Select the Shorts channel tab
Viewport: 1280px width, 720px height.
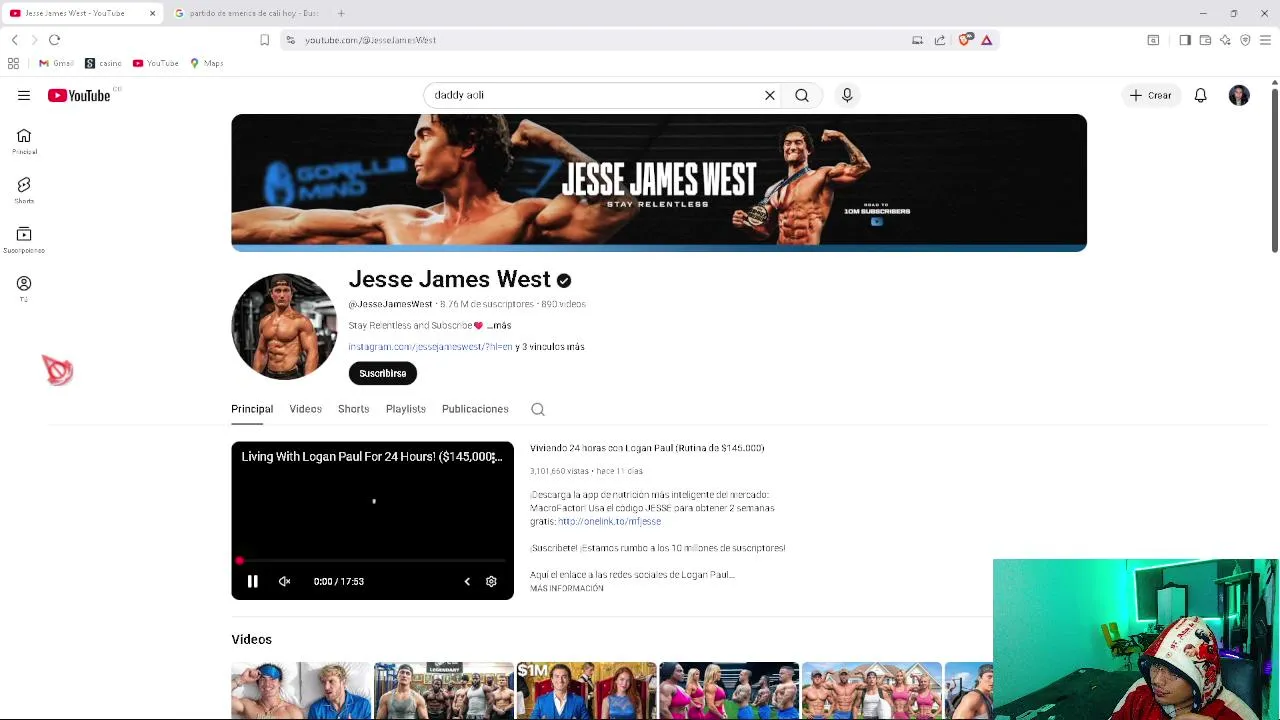pyautogui.click(x=353, y=409)
